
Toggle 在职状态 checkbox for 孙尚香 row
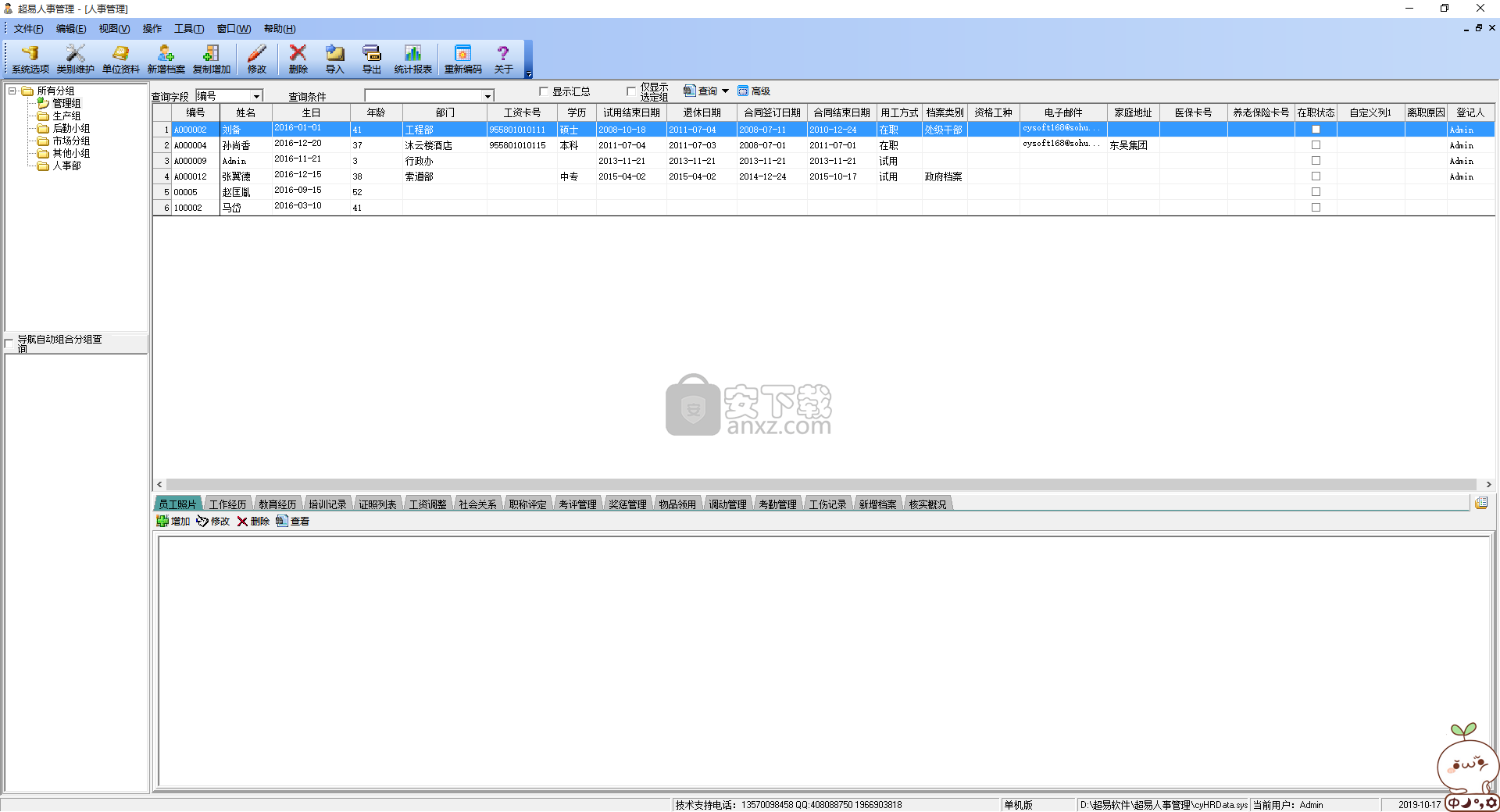[1316, 145]
